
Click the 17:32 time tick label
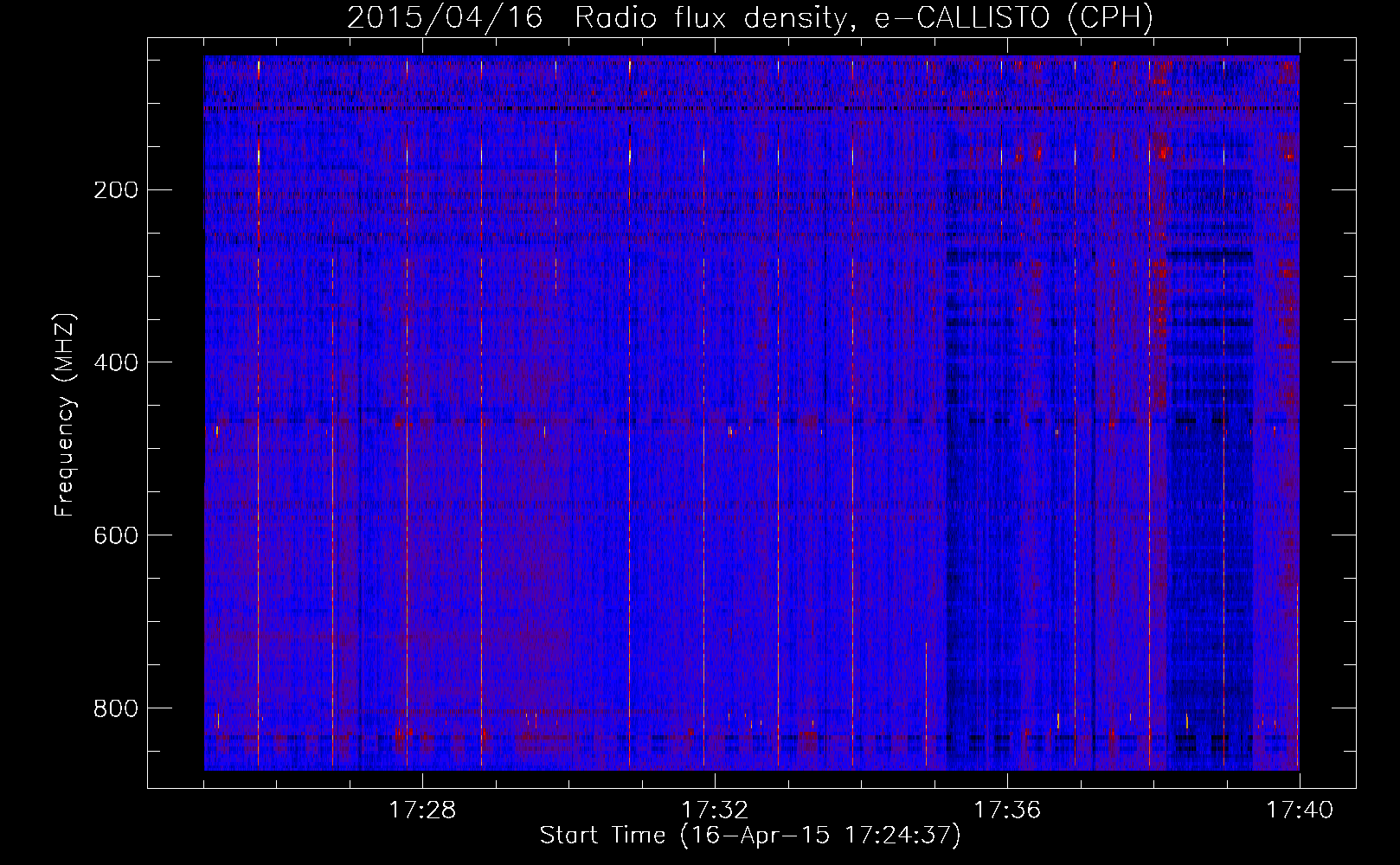(715, 811)
